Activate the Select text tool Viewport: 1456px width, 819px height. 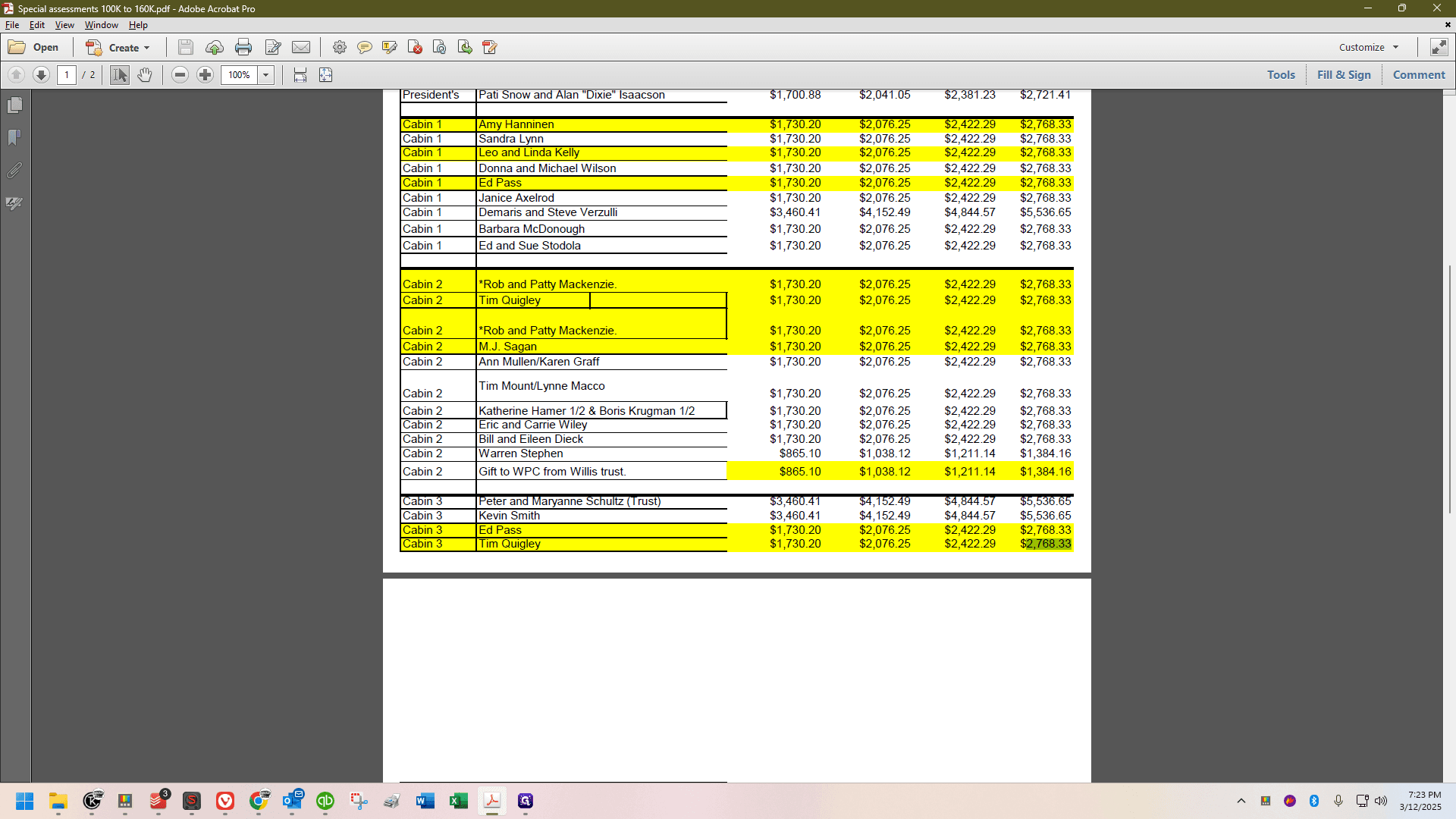coord(120,75)
